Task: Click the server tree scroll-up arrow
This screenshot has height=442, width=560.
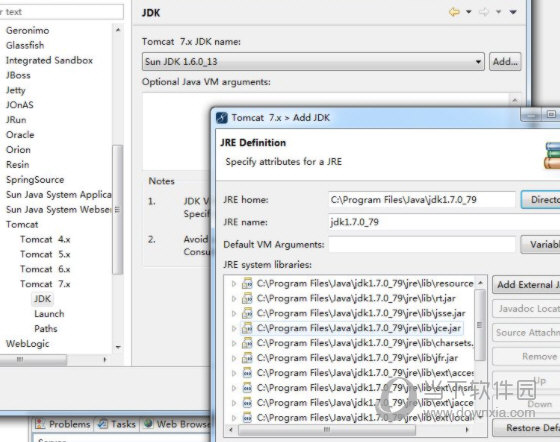Action: point(118,30)
